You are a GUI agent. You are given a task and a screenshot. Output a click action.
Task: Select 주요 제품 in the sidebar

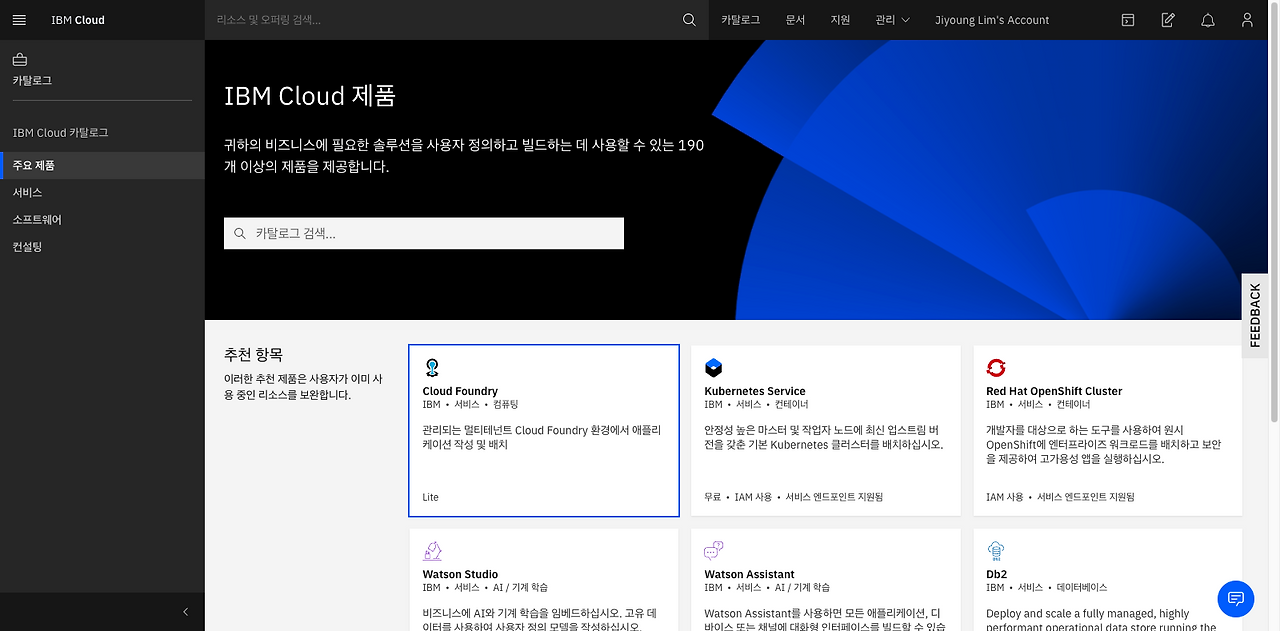(x=102, y=165)
